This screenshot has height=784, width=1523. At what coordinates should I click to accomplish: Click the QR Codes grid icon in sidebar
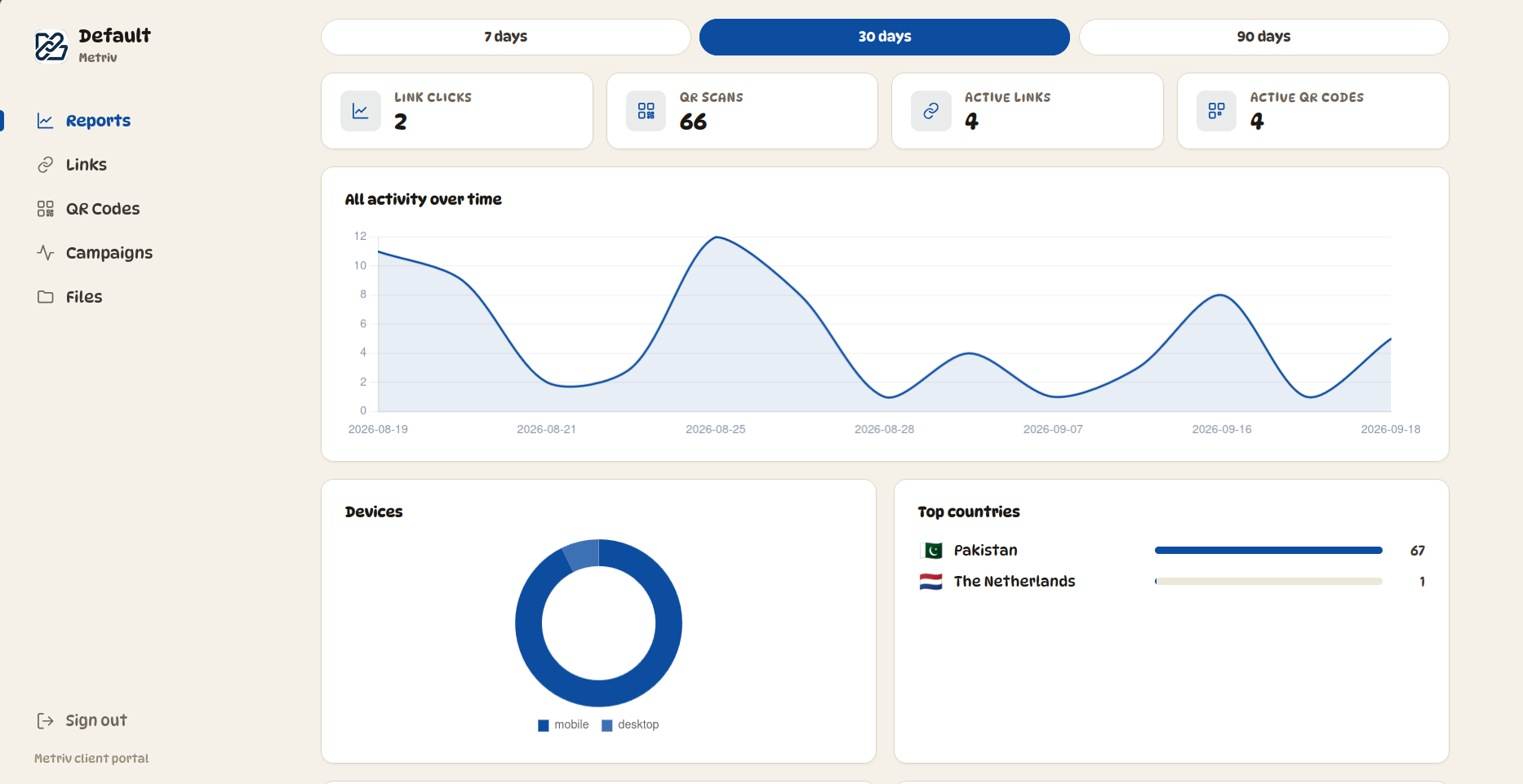point(46,209)
